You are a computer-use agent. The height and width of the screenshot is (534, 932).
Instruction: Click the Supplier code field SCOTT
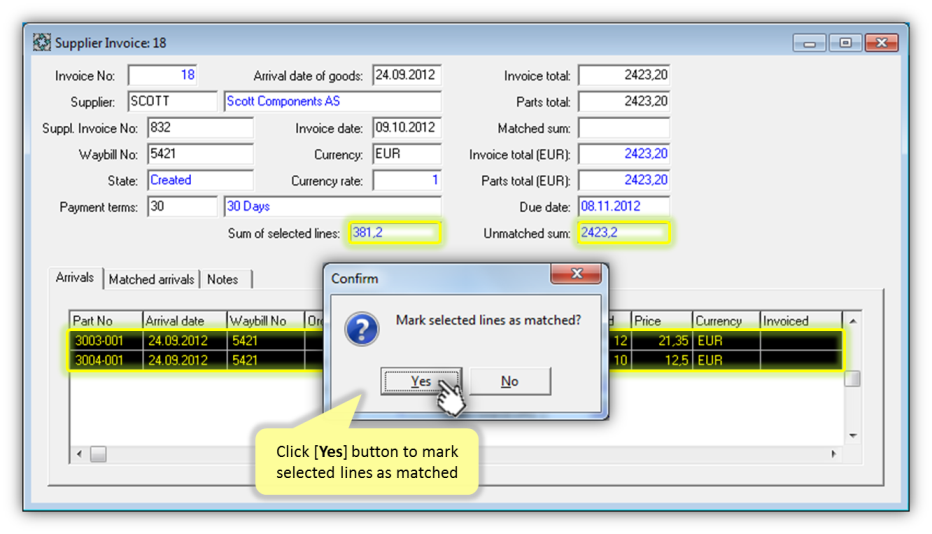click(x=171, y=102)
